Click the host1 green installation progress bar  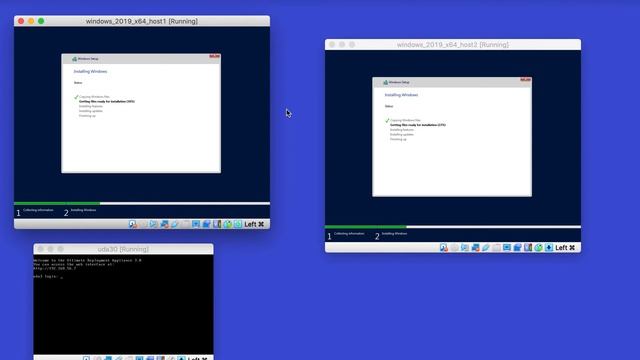click(x=57, y=203)
